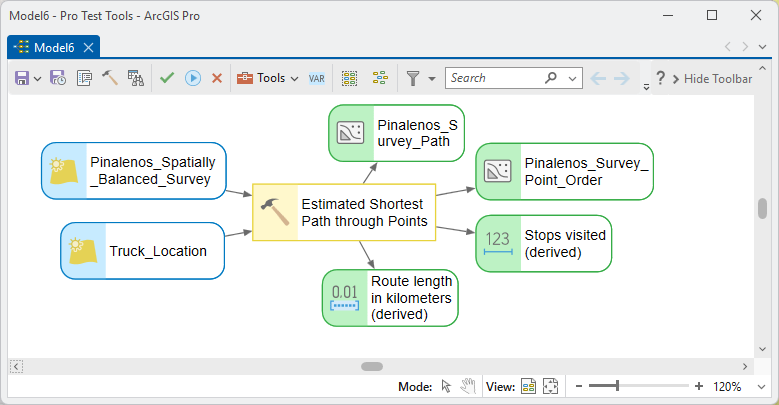Select the Pinalenos_Survey_Path output node

[x=396, y=133]
